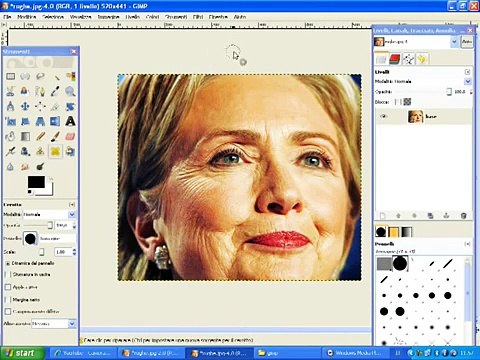This screenshot has height=360, width=480.
Task: Select the Pencil tool
Action: pyautogui.click(x=40, y=136)
